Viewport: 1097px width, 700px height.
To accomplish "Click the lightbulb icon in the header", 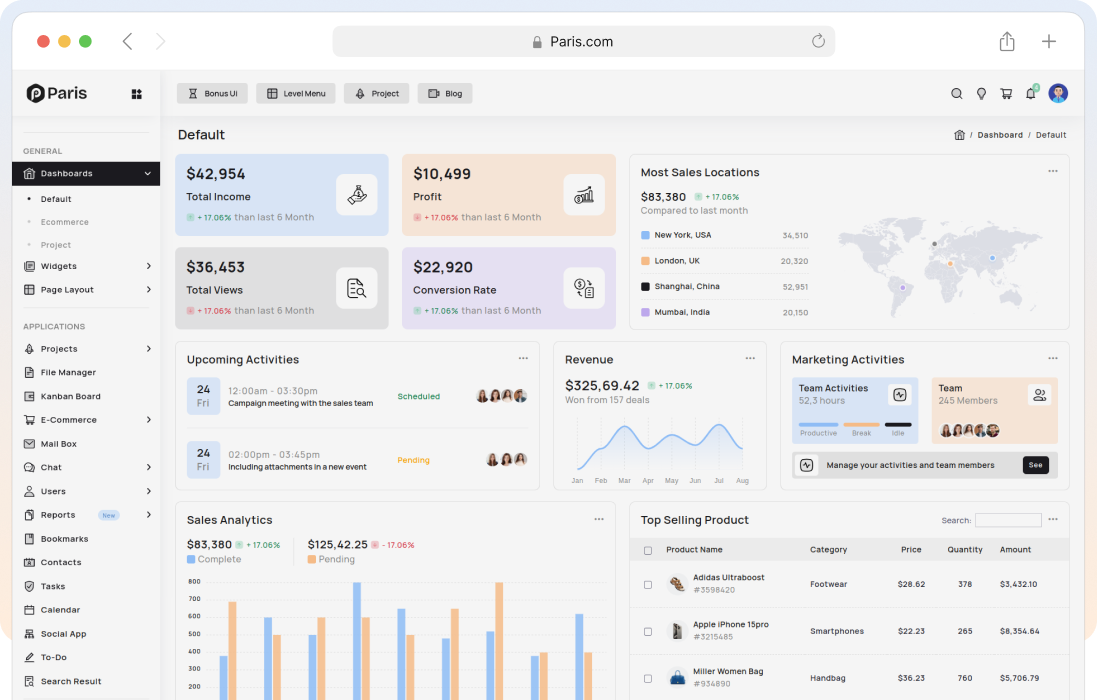I will coord(981,94).
